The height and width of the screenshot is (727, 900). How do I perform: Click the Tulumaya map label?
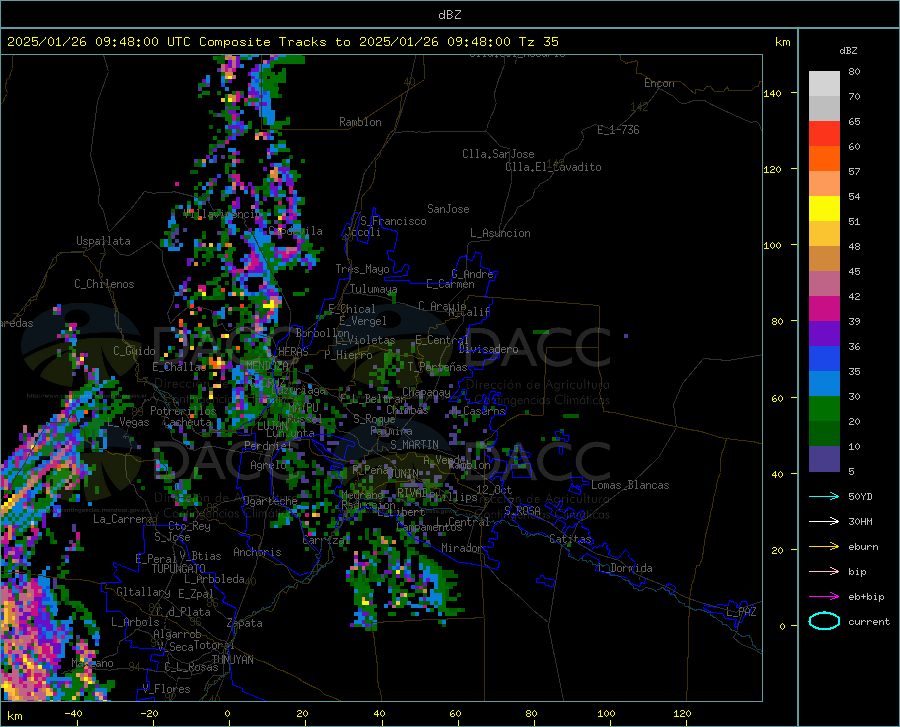click(374, 289)
